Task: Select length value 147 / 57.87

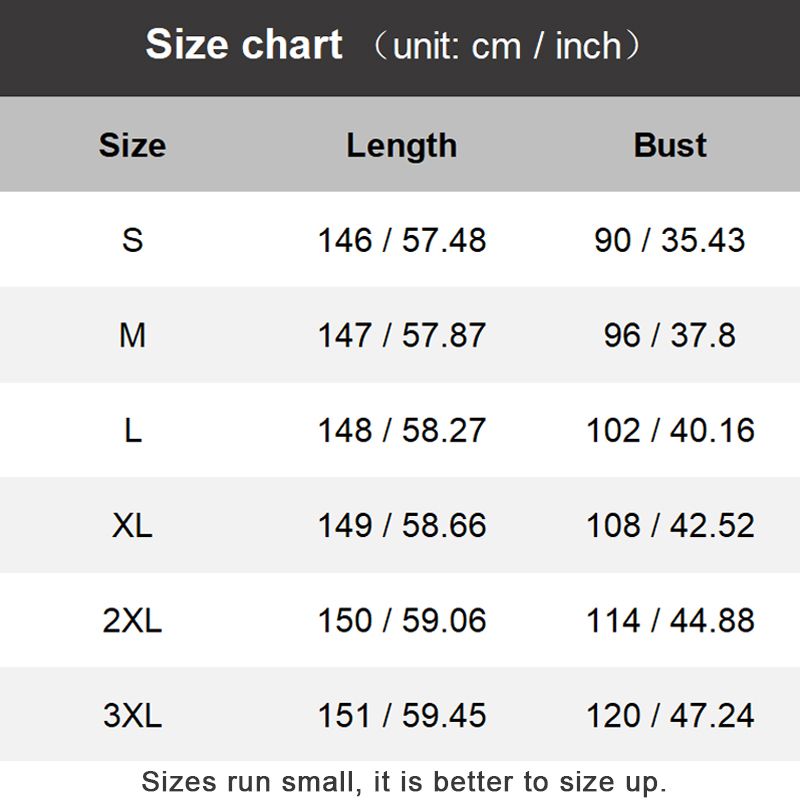Action: pyautogui.click(x=402, y=335)
